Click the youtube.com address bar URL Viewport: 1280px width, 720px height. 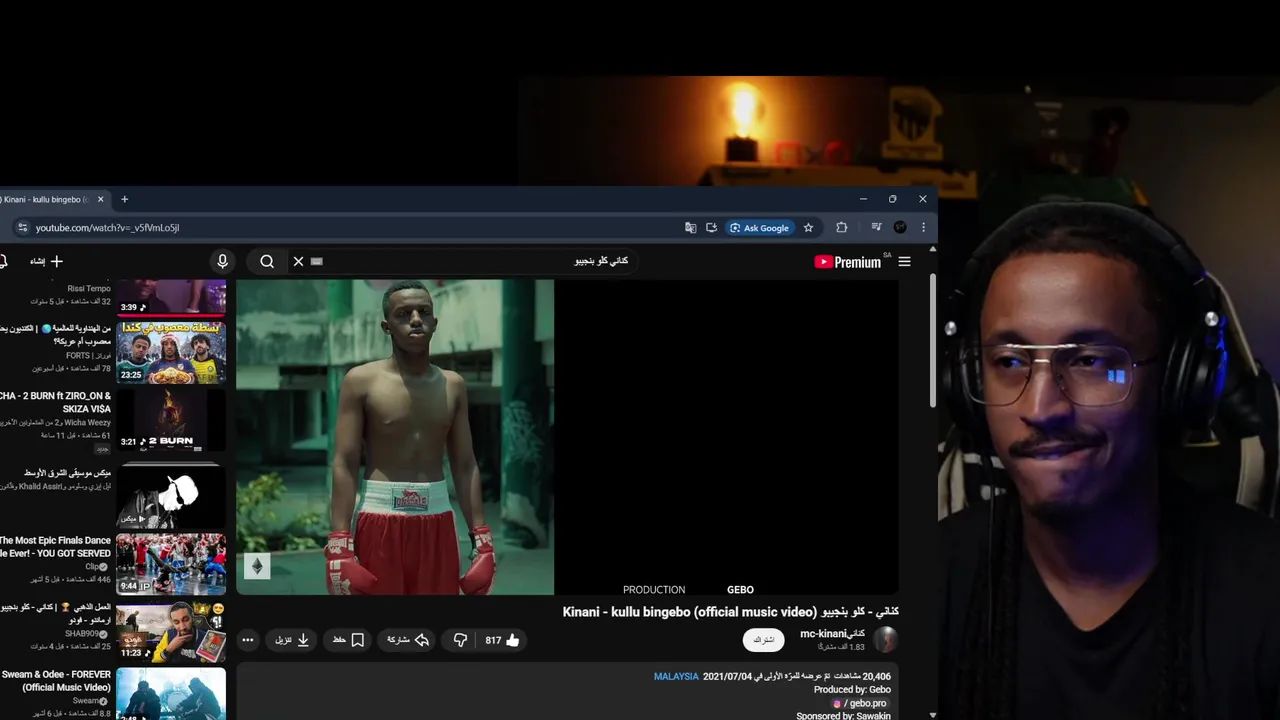107,228
